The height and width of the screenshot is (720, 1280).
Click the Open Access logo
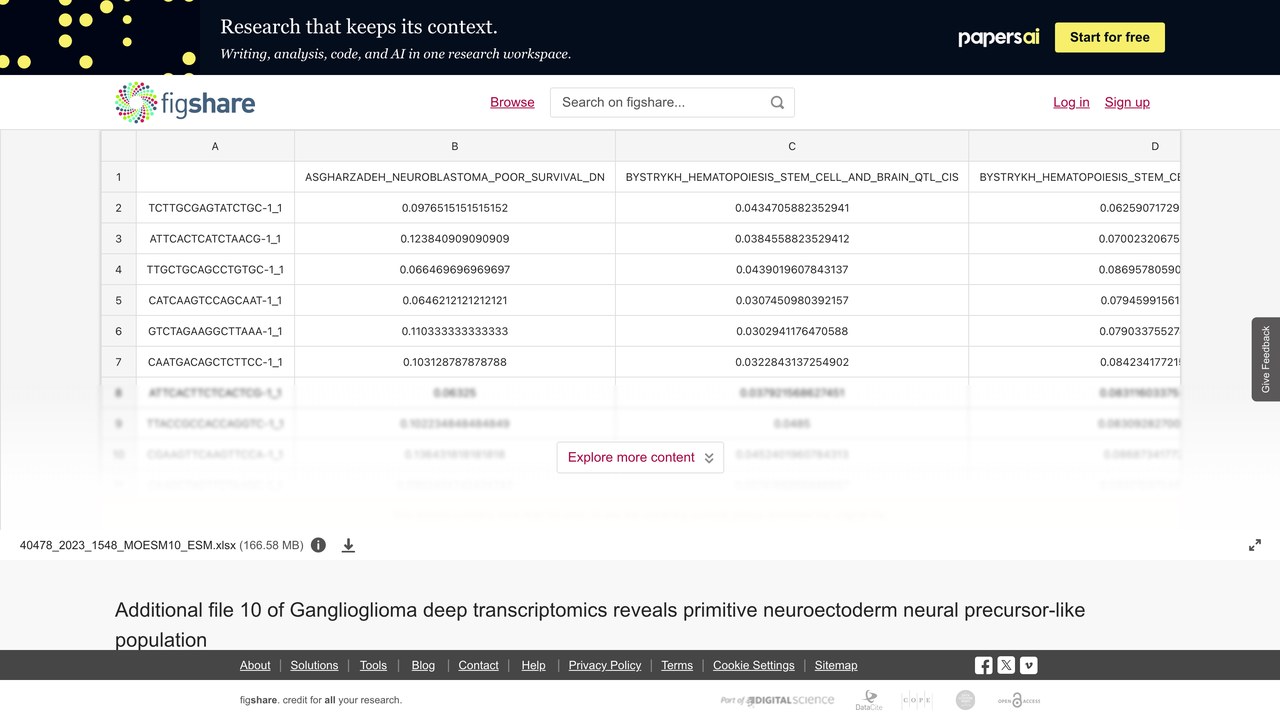[1018, 700]
